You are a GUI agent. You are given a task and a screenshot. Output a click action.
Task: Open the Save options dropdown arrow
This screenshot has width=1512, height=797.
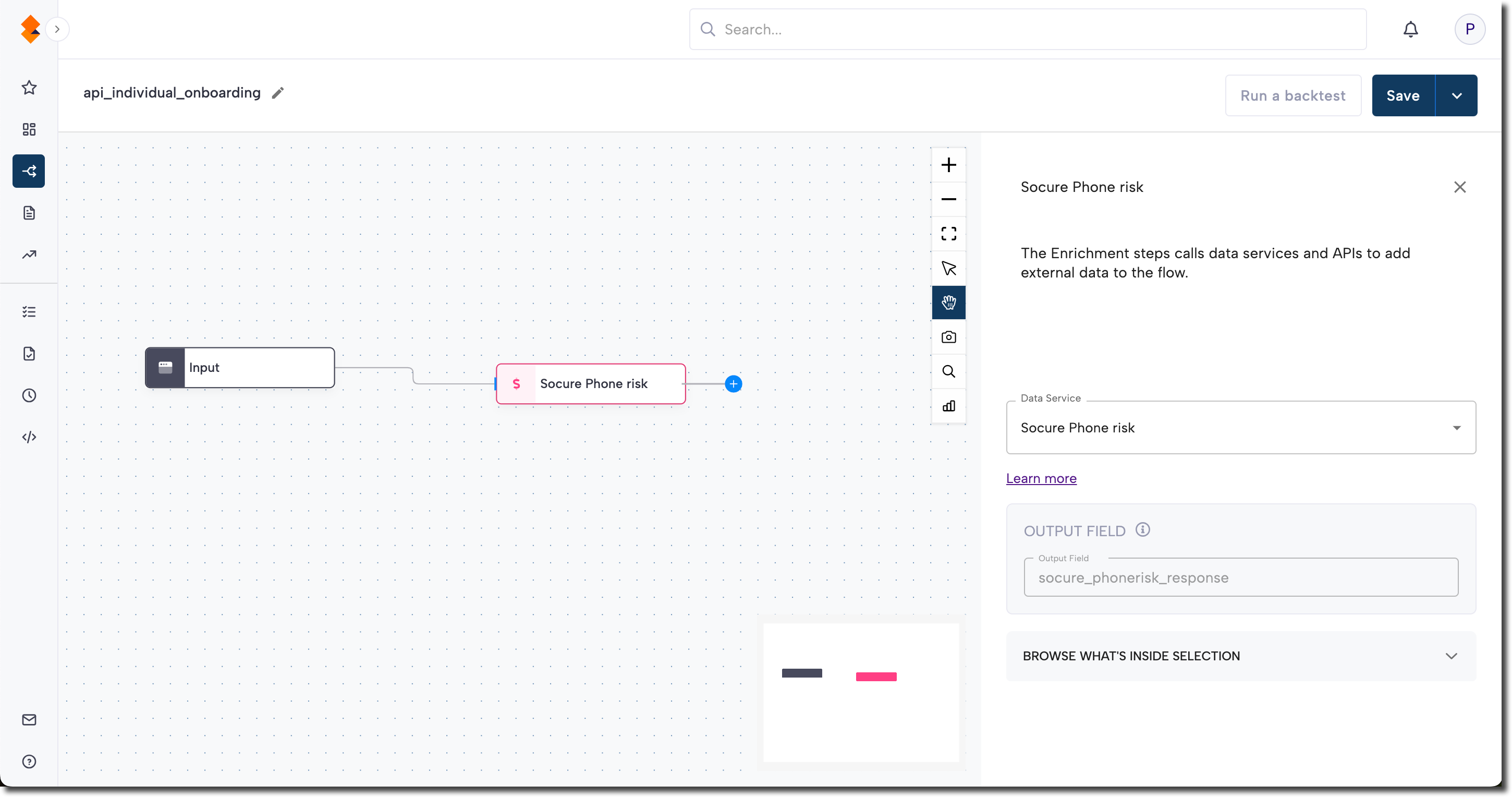(x=1456, y=96)
